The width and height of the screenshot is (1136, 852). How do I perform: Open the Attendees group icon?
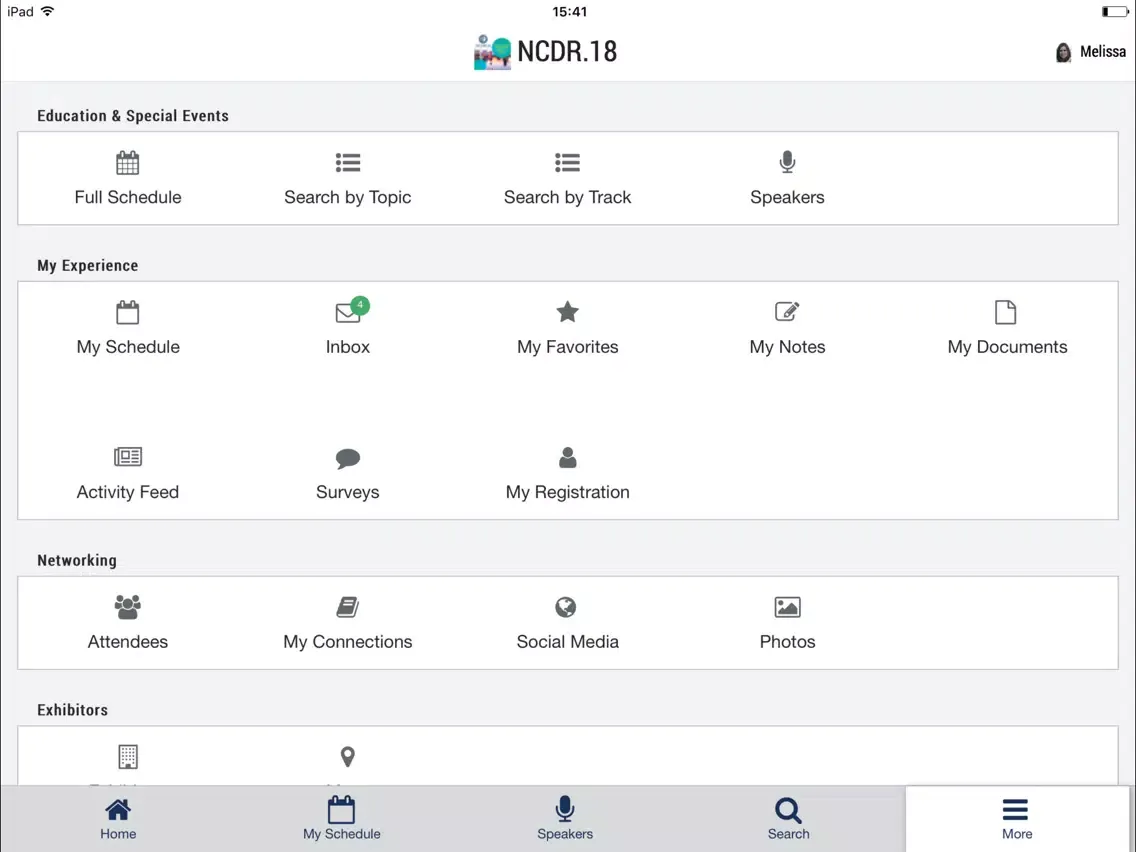click(x=128, y=607)
